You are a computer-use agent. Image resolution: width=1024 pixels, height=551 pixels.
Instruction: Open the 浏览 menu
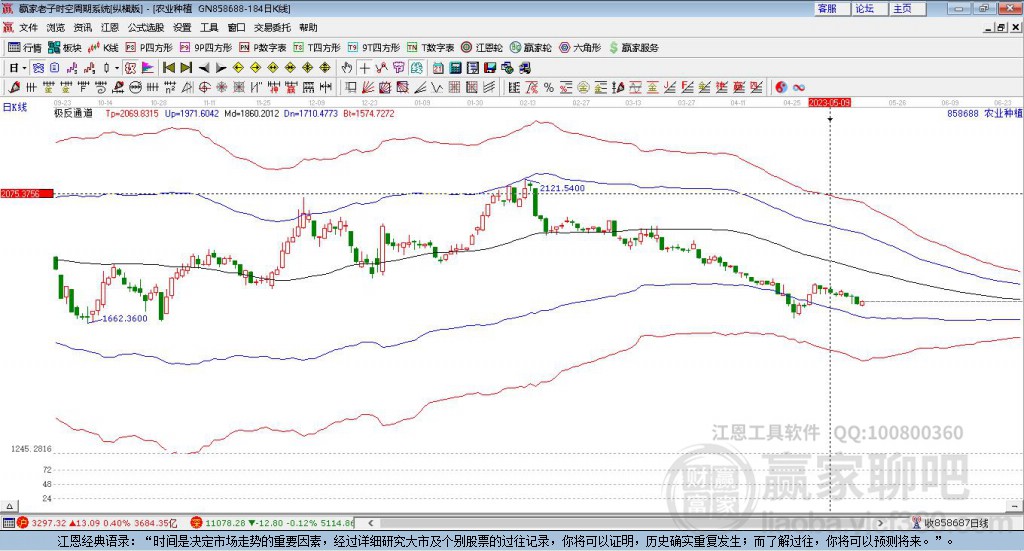coord(56,27)
